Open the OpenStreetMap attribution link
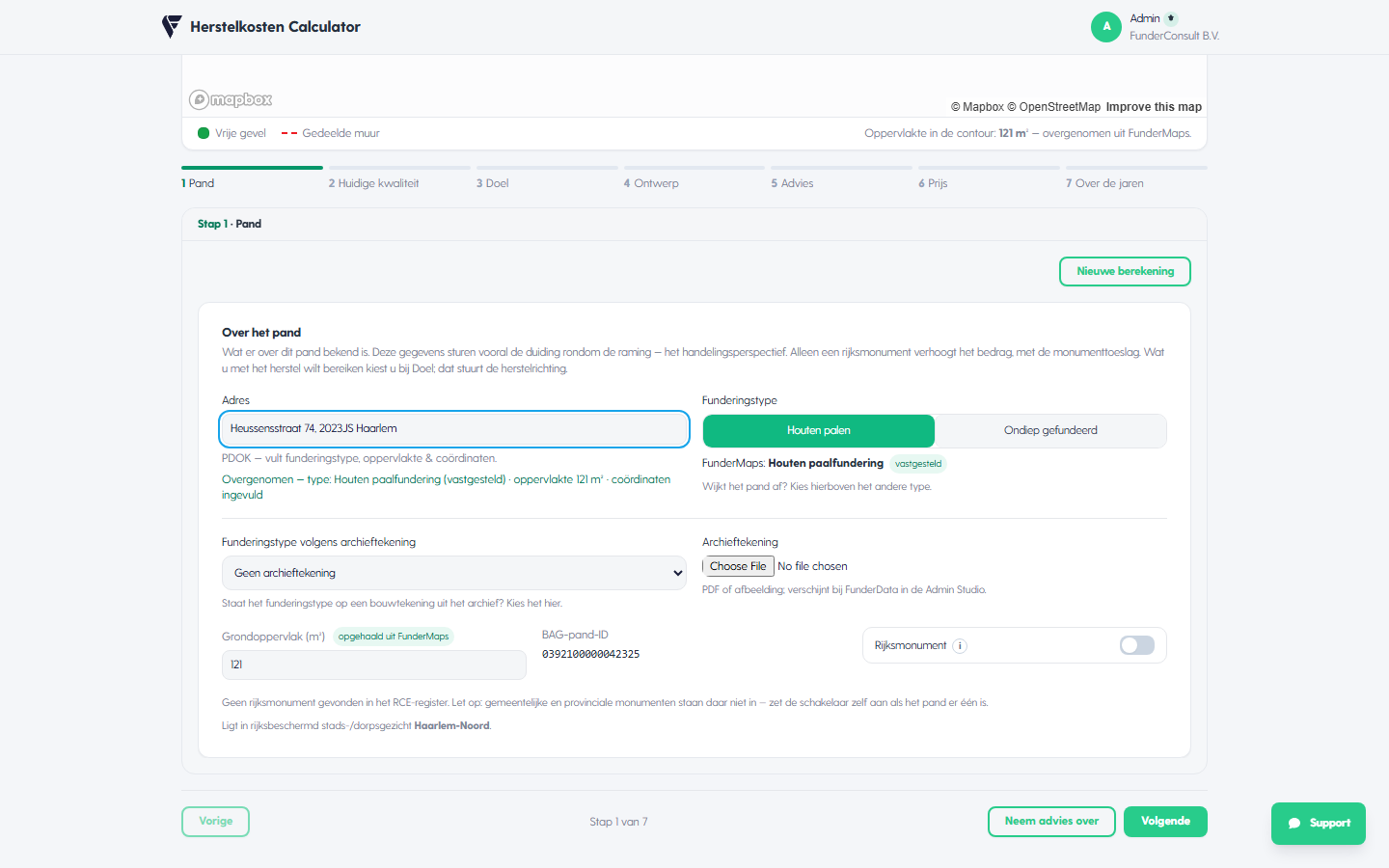Image resolution: width=1389 pixels, height=868 pixels. (1053, 107)
